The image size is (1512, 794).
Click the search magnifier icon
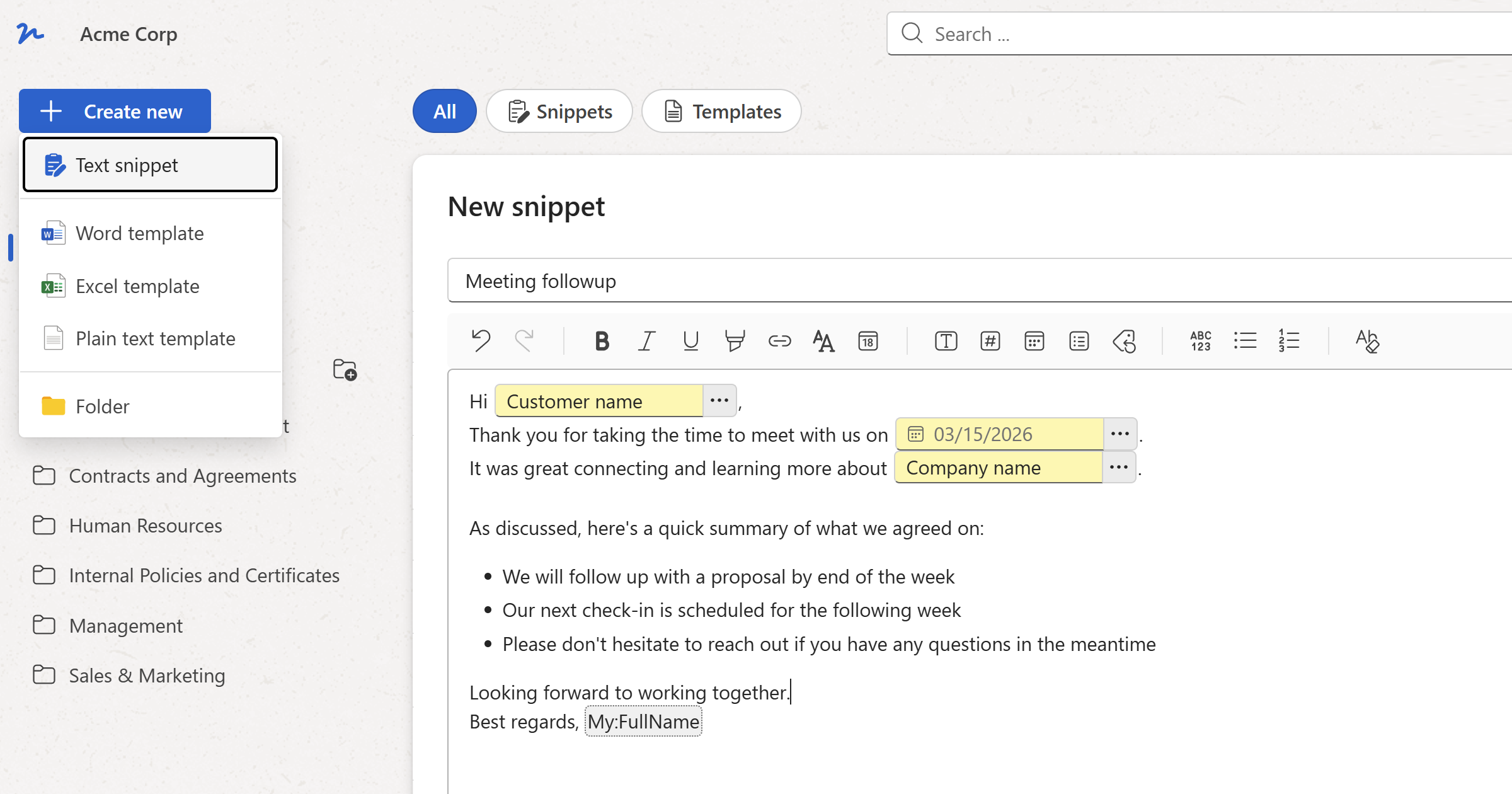pos(912,33)
